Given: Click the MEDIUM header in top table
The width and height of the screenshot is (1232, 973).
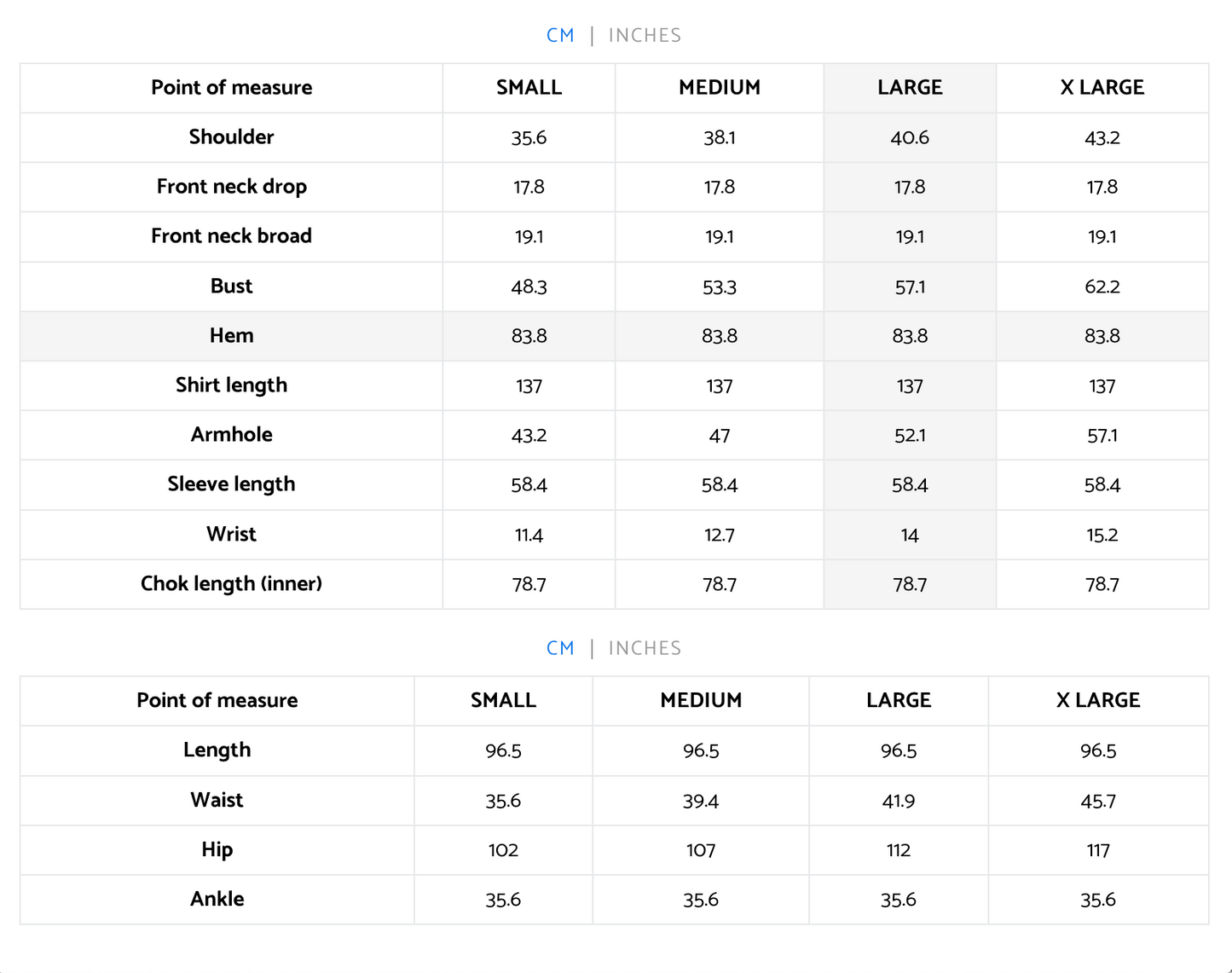Looking at the screenshot, I should (x=720, y=88).
